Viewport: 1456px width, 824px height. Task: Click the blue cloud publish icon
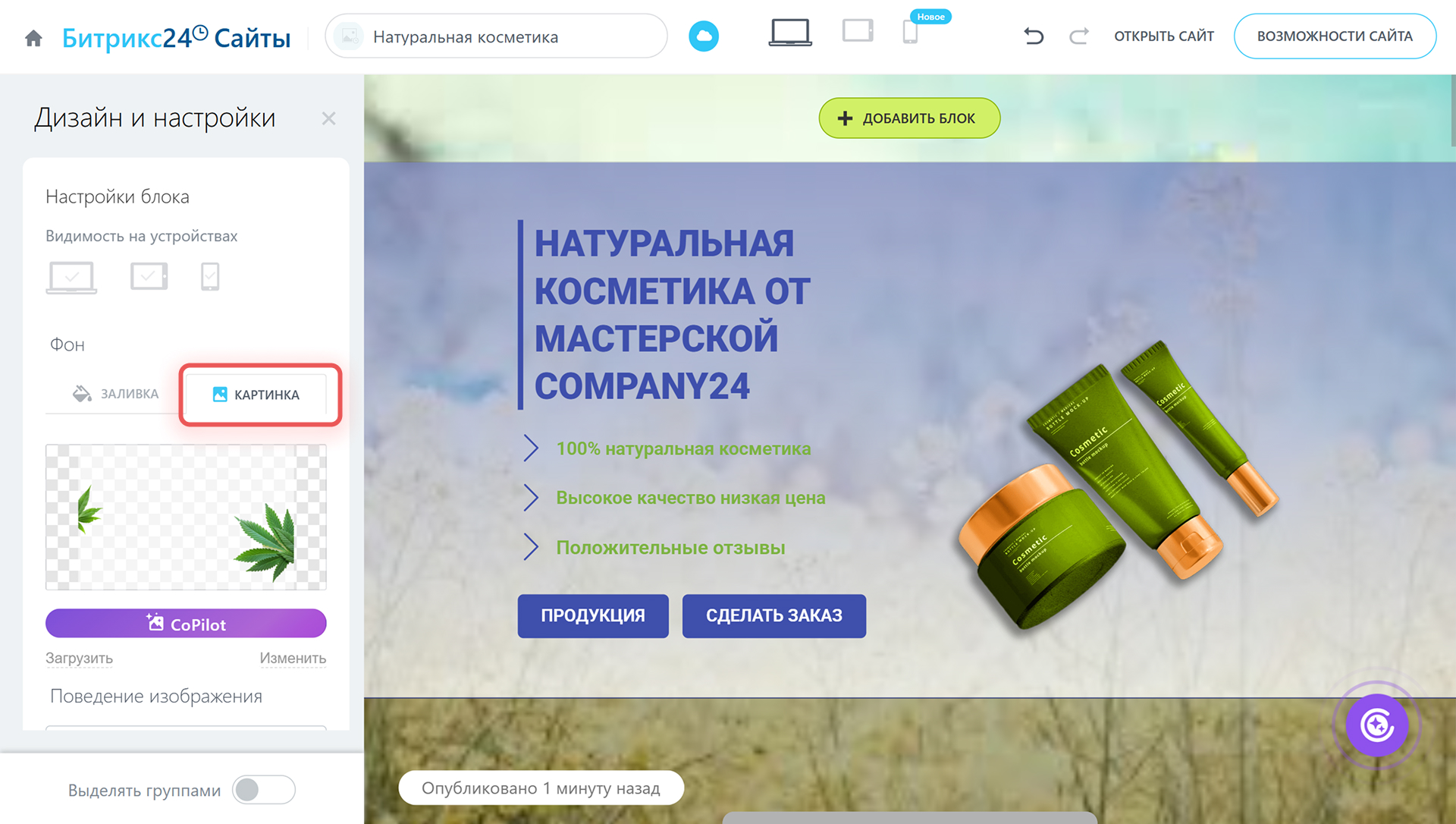pyautogui.click(x=703, y=36)
